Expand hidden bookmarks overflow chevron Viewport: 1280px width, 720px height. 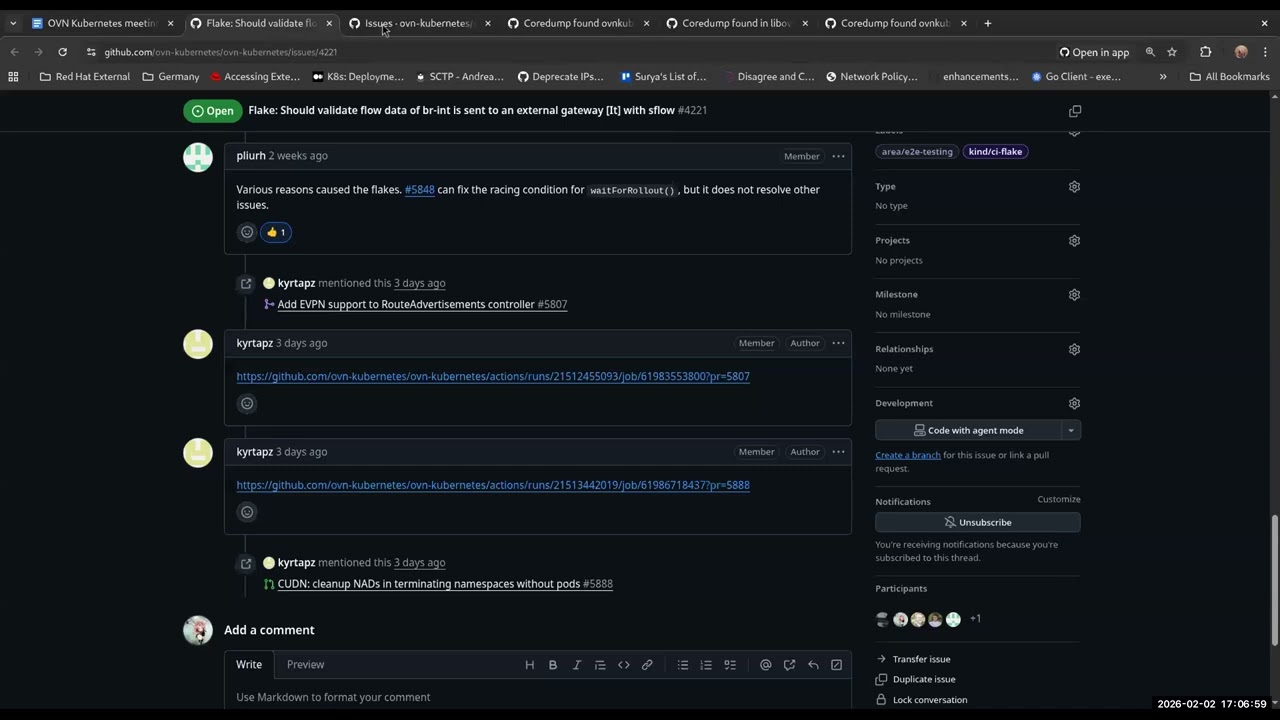point(1163,76)
